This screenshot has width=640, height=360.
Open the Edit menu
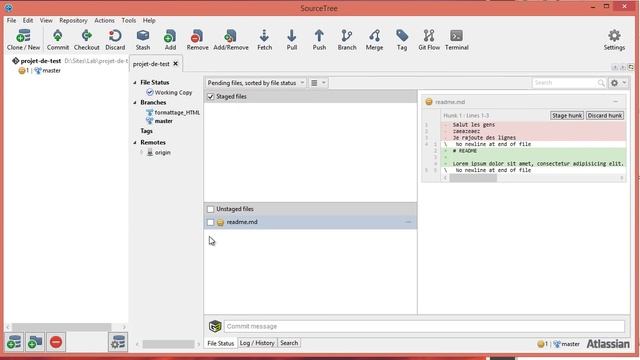(x=28, y=20)
